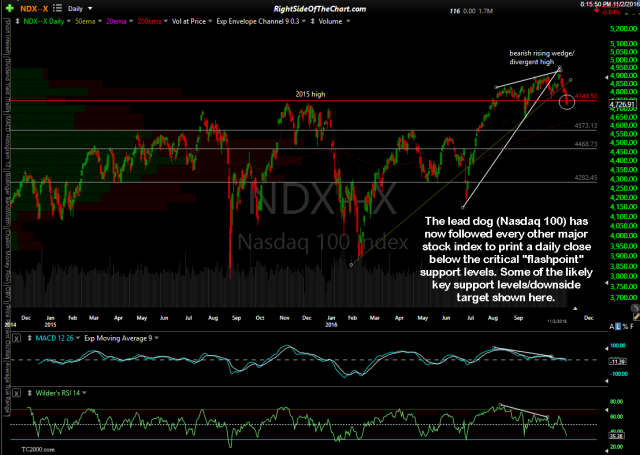Click the 4749.50 red resistance level label
The image size is (640, 455).
click(x=586, y=96)
